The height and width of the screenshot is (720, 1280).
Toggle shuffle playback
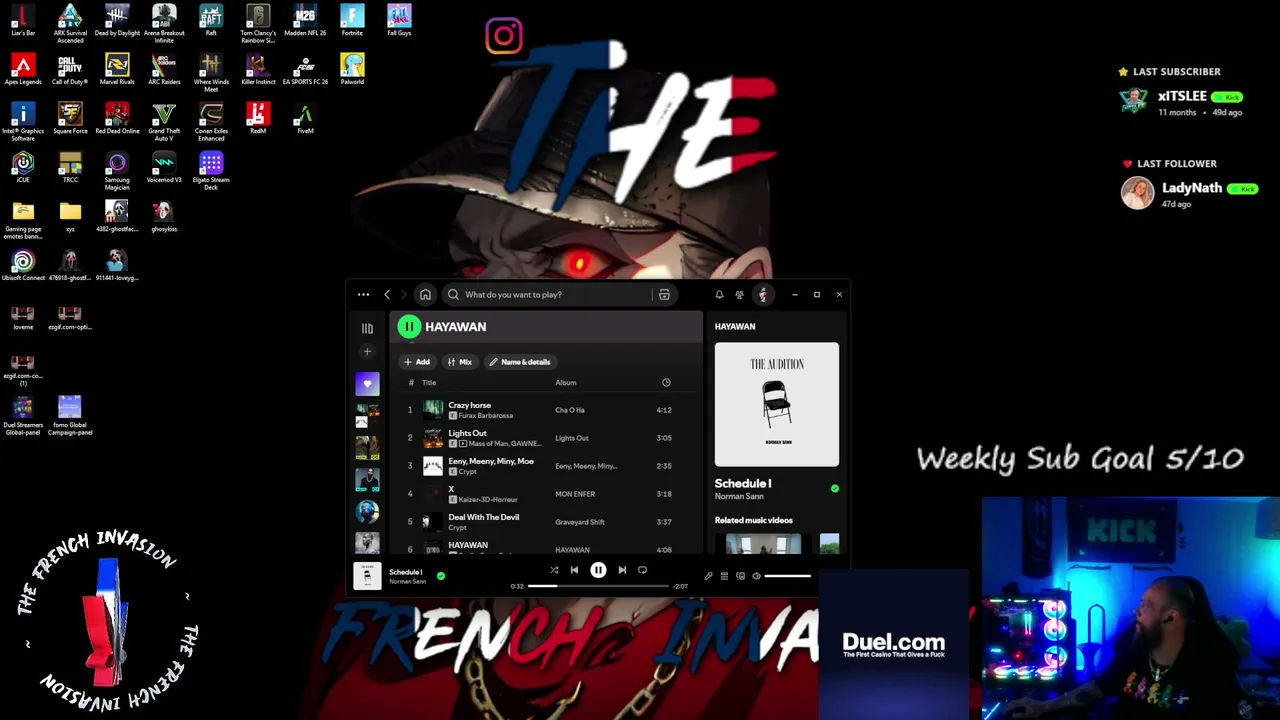point(554,571)
